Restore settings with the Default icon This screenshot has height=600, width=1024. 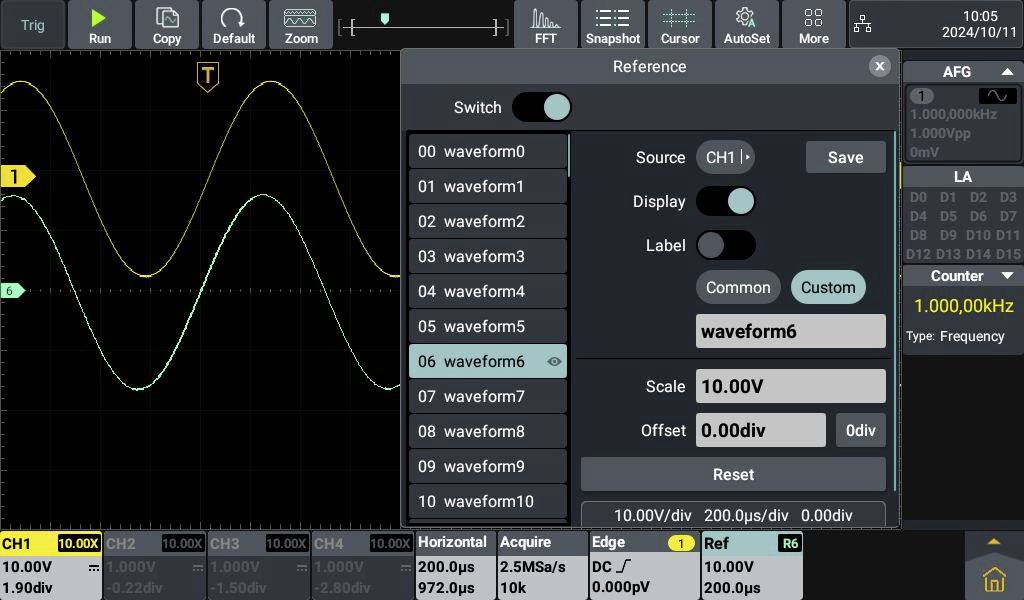click(x=234, y=24)
